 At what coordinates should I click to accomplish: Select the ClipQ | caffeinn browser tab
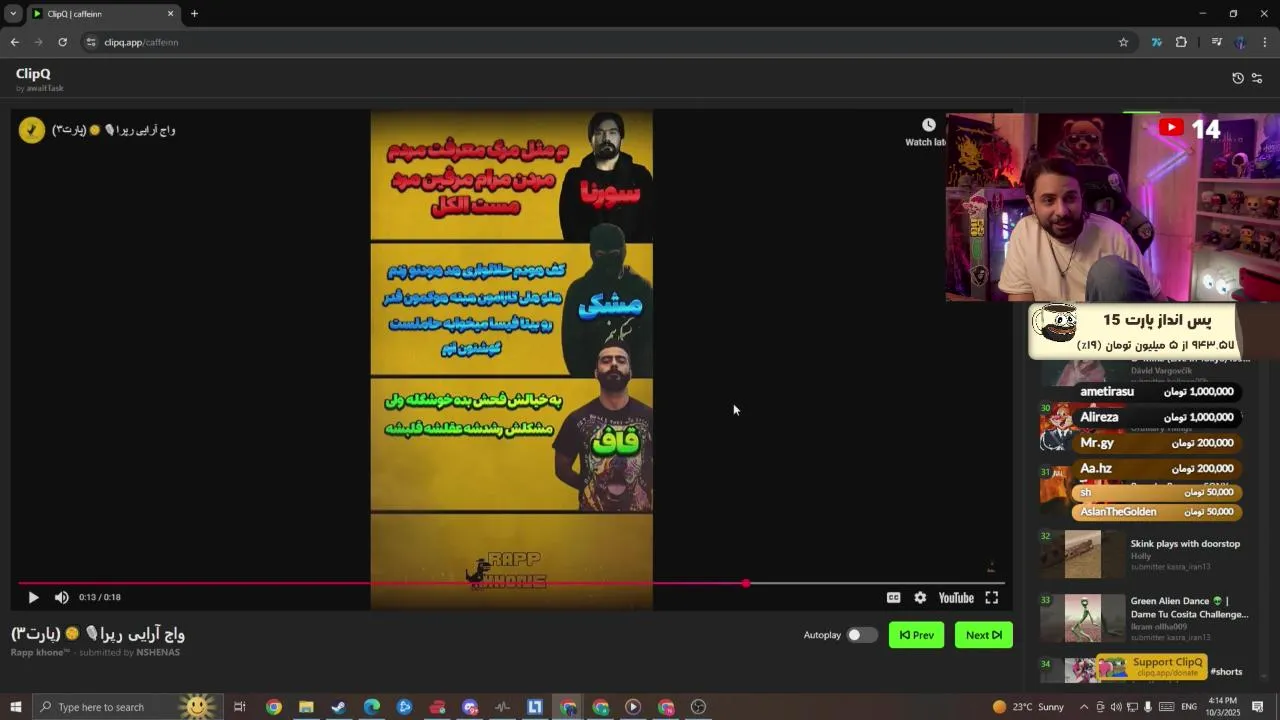[x=103, y=14]
